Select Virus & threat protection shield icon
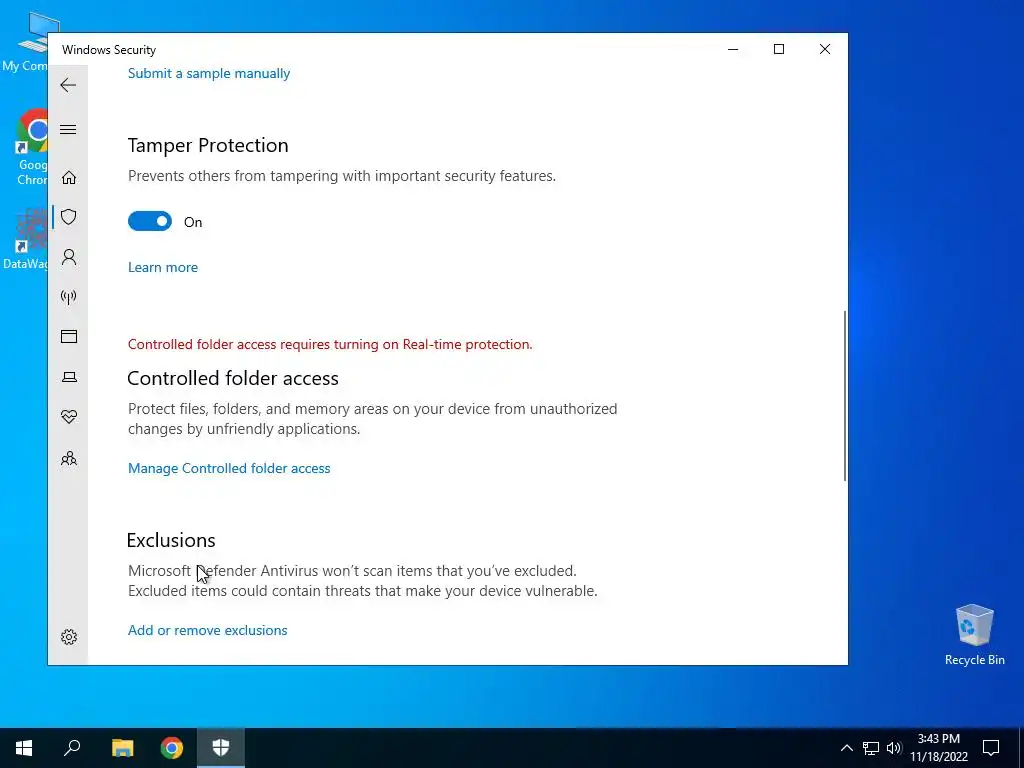Image resolution: width=1024 pixels, height=768 pixels. (x=69, y=217)
